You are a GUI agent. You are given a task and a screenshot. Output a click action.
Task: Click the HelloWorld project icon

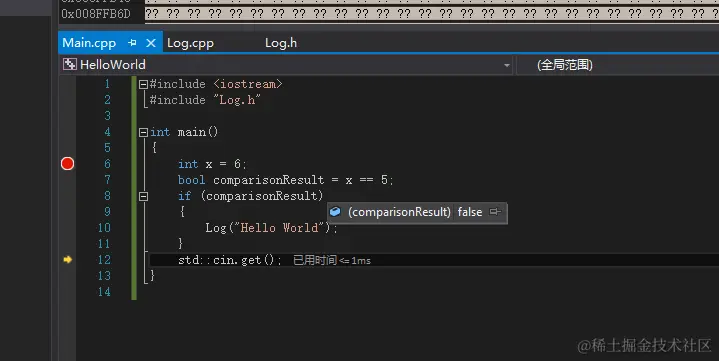(x=70, y=65)
